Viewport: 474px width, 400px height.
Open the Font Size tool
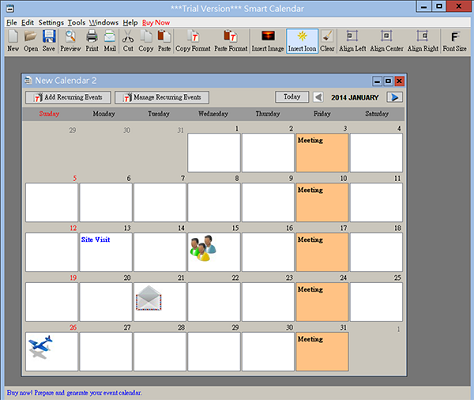click(x=455, y=41)
